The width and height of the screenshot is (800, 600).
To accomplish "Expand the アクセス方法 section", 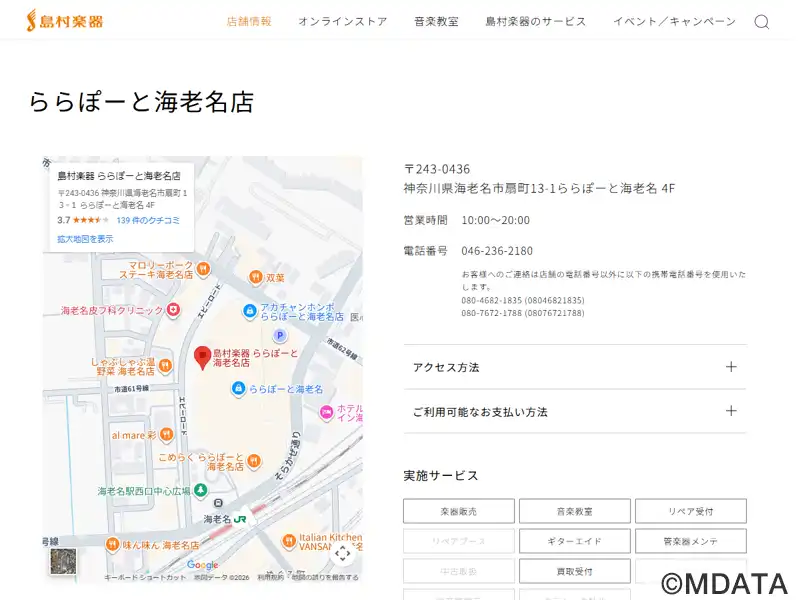I will click(x=574, y=367).
